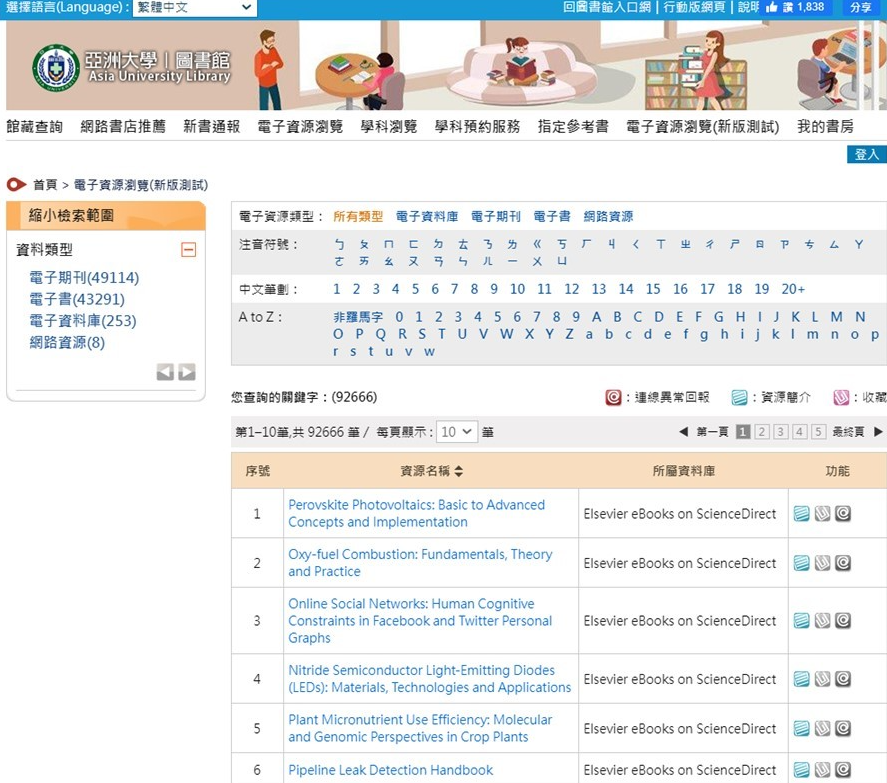Viewport: 887px width, 783px height.
Task: Select letter M in the A to Z list
Action: (x=837, y=315)
